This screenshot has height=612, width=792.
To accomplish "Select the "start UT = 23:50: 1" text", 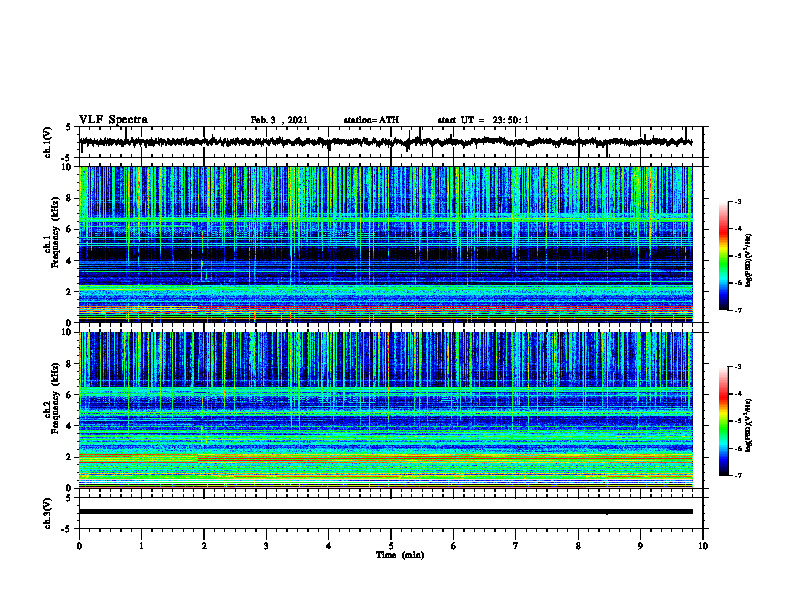I will pos(483,120).
